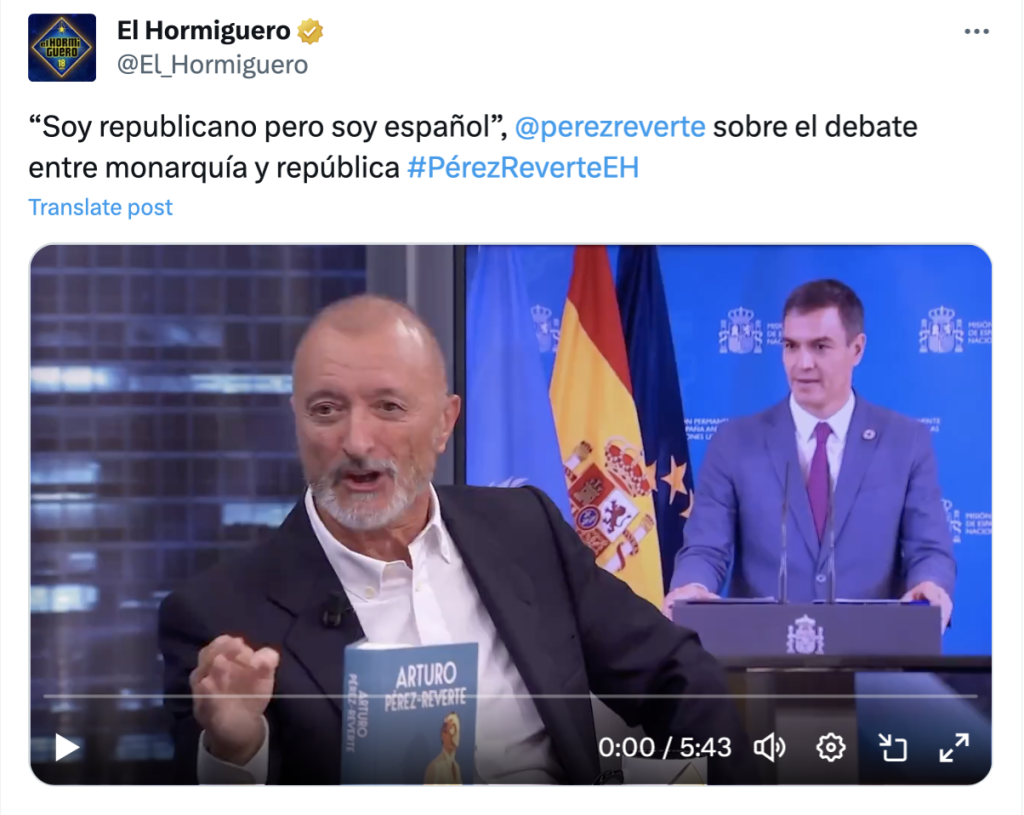Enable picture-in-picture mode for the video
Viewport: 1024px width, 815px height.
click(892, 748)
